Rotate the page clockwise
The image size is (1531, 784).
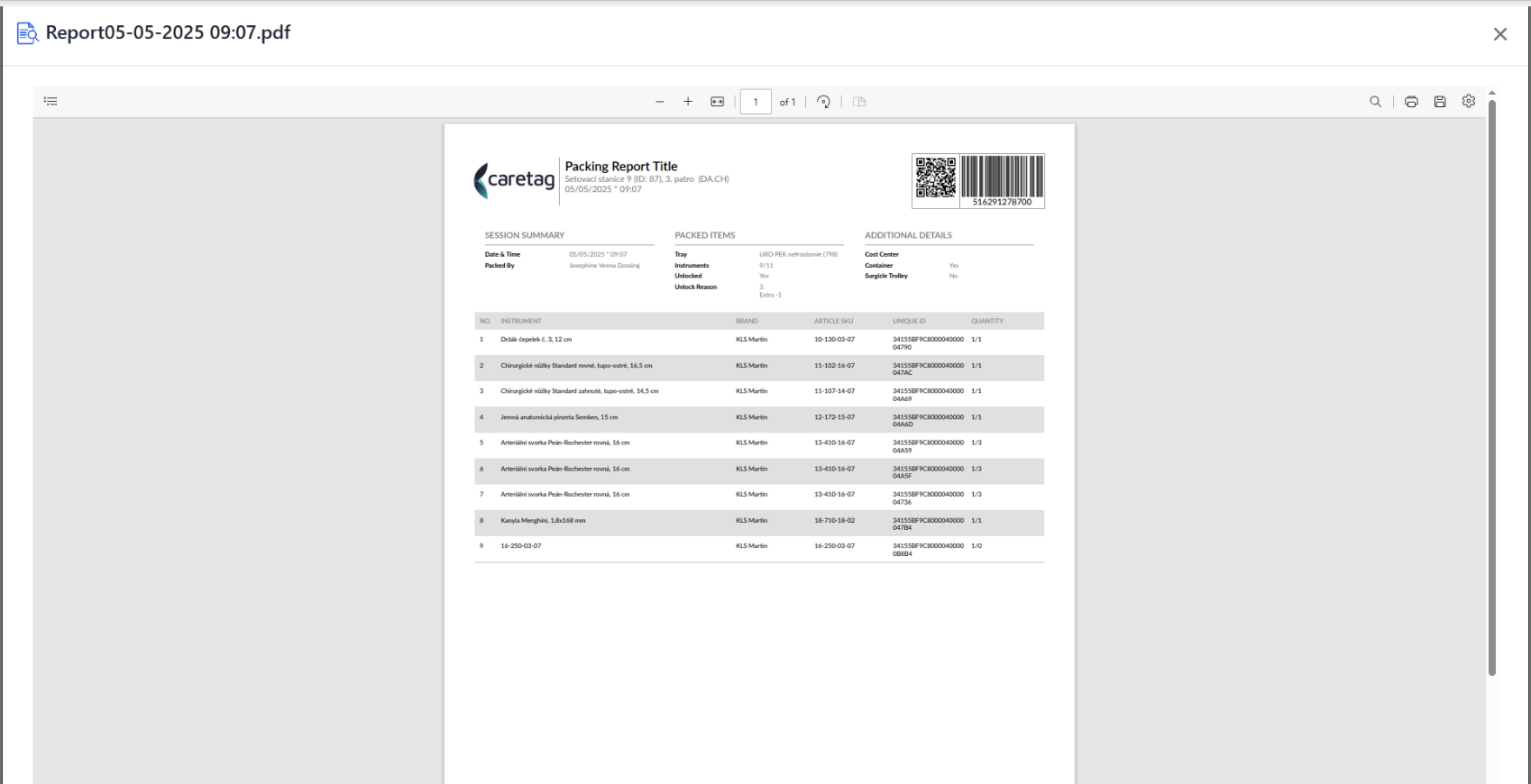823,102
